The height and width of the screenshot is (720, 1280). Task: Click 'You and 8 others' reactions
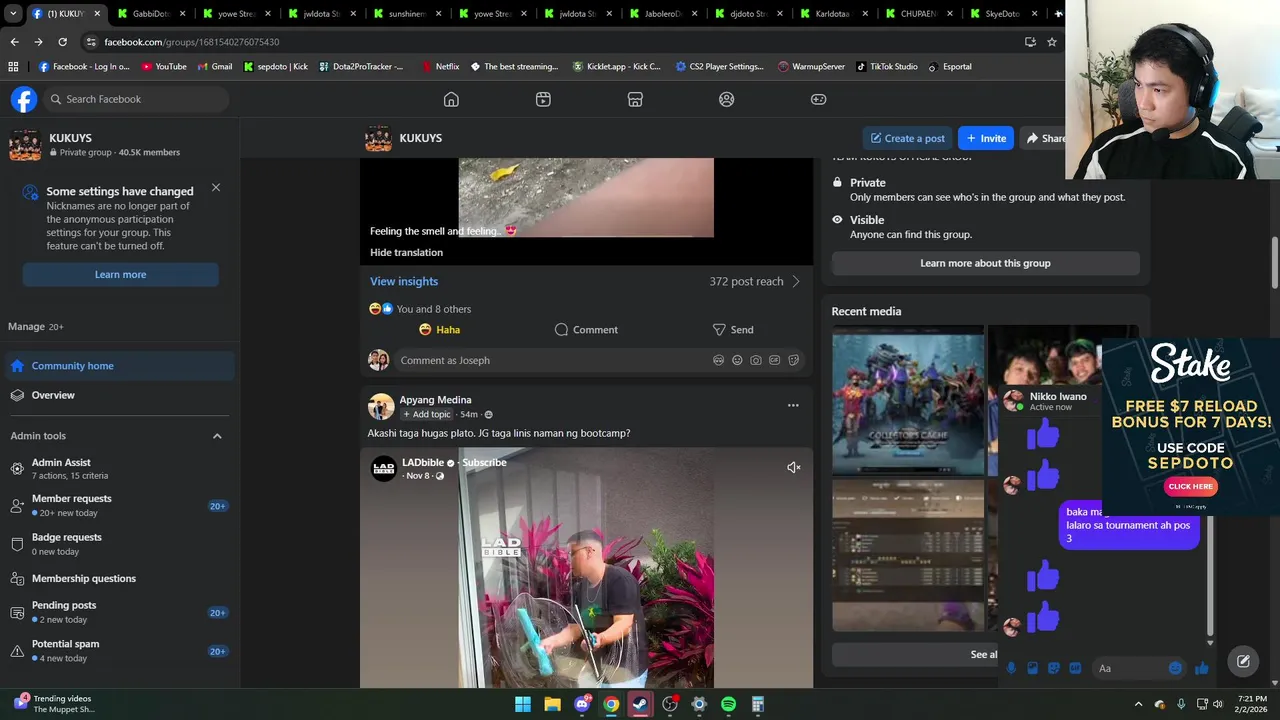[x=433, y=309]
